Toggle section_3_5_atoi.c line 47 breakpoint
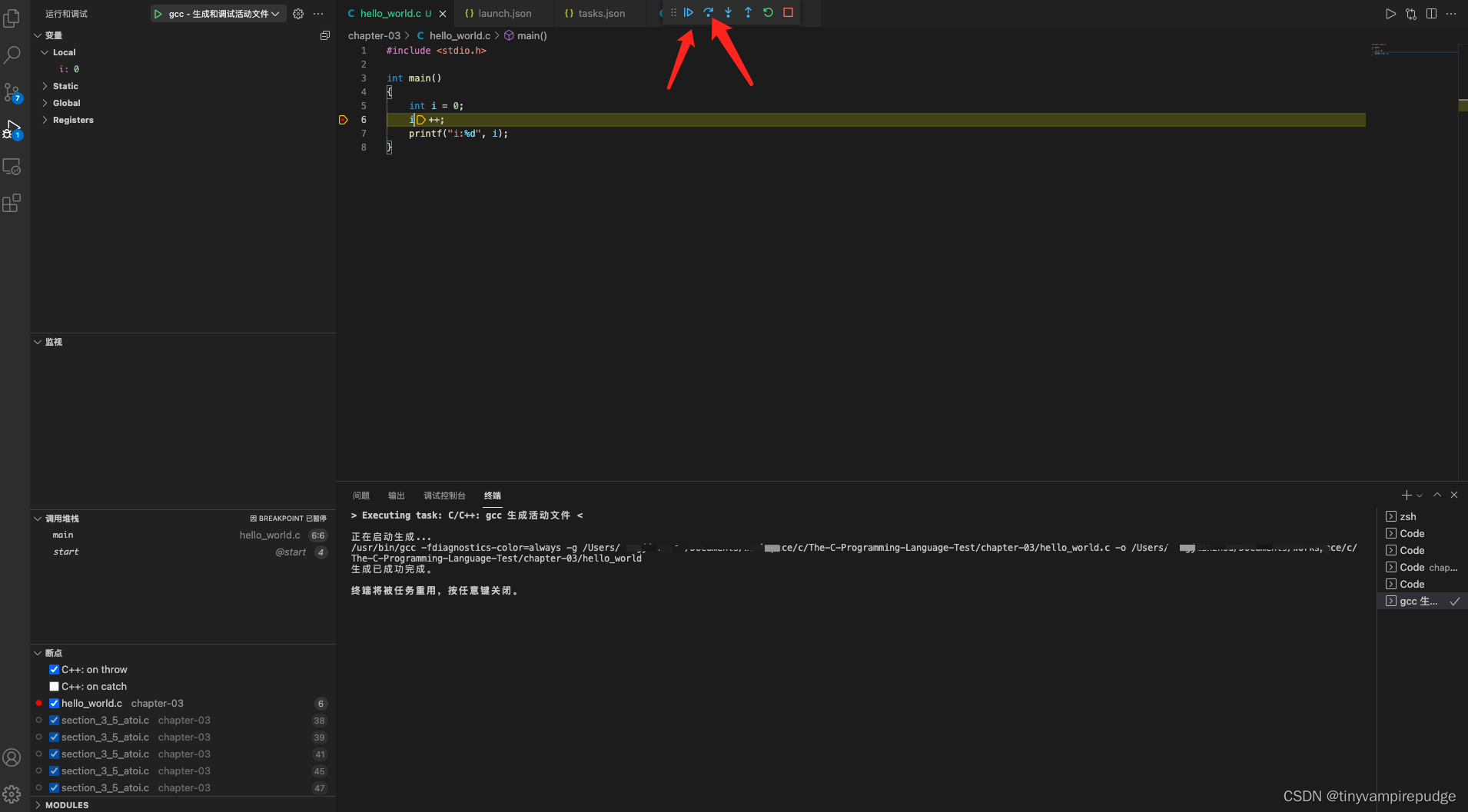The width and height of the screenshot is (1468, 812). [x=55, y=788]
